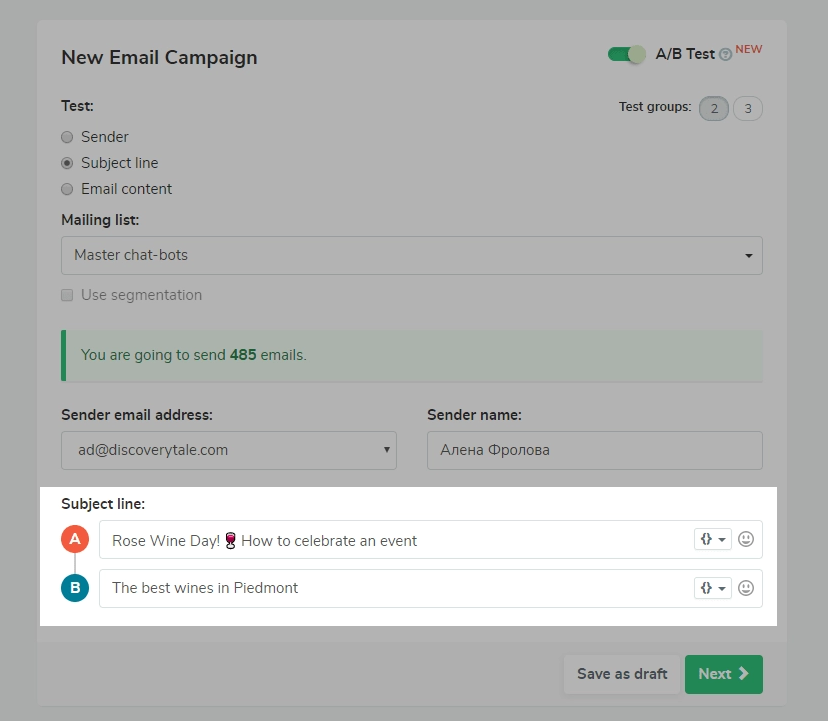Open the emoji picker for subject line A
Image resolution: width=828 pixels, height=721 pixels.
(x=746, y=538)
